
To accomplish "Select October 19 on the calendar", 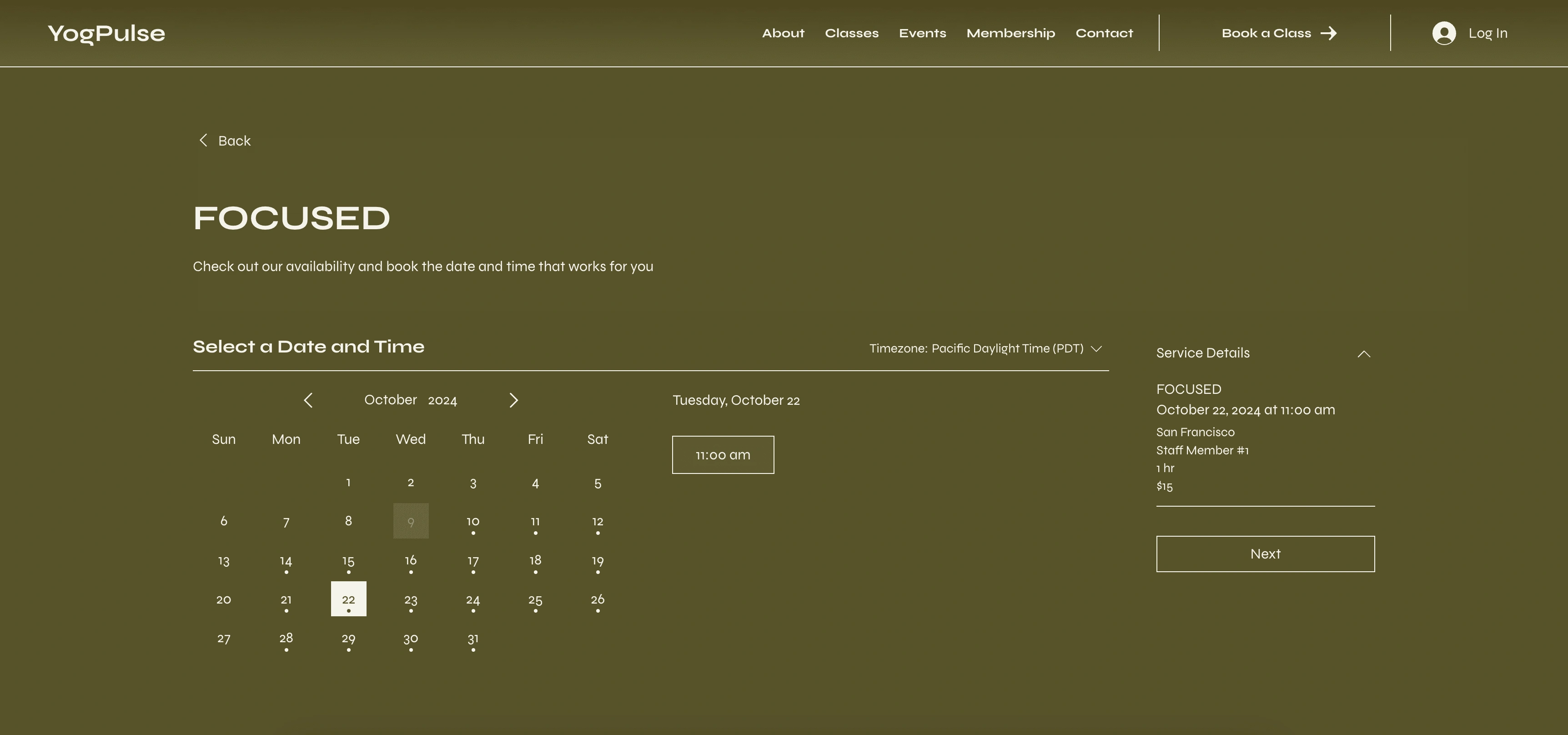I will [x=598, y=561].
